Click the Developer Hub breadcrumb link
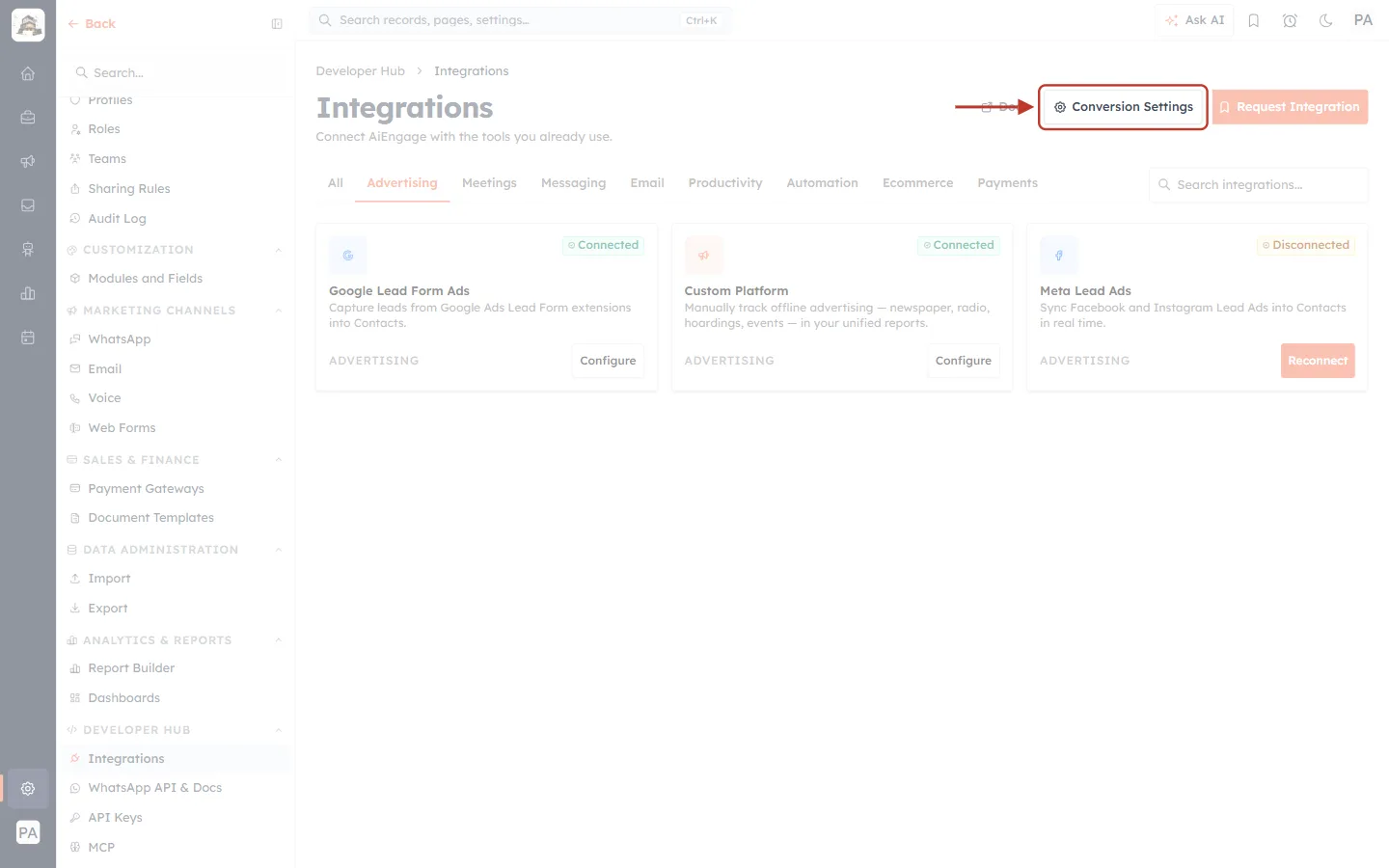The height and width of the screenshot is (868, 1389). tap(361, 71)
